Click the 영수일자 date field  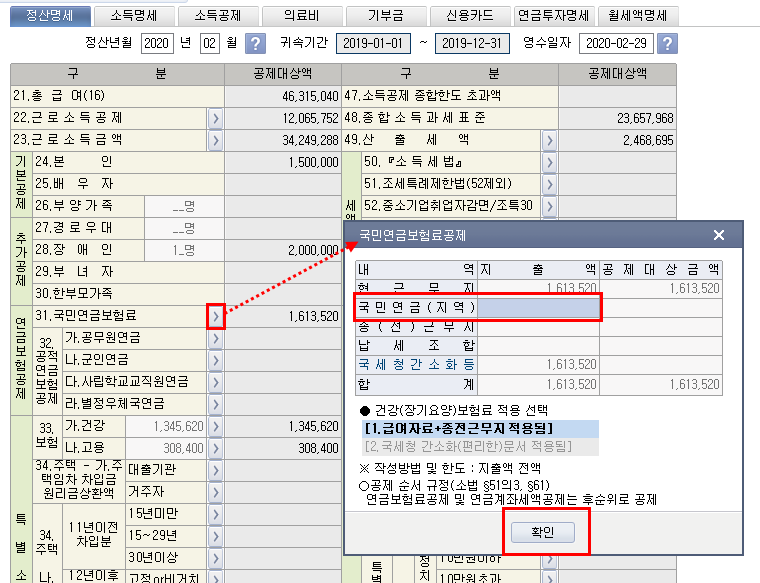(614, 44)
